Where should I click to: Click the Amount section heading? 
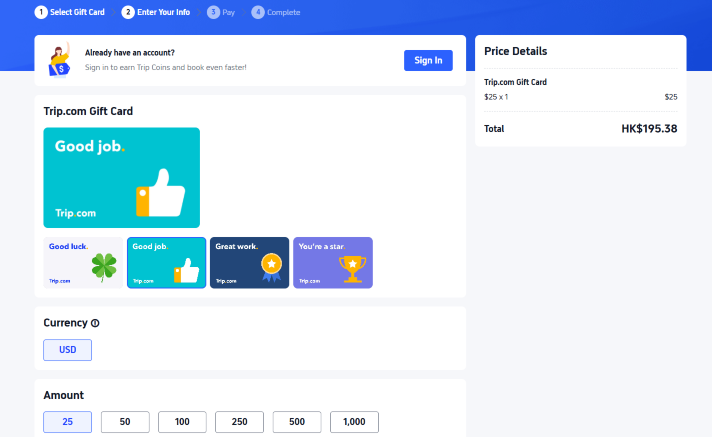click(64, 395)
